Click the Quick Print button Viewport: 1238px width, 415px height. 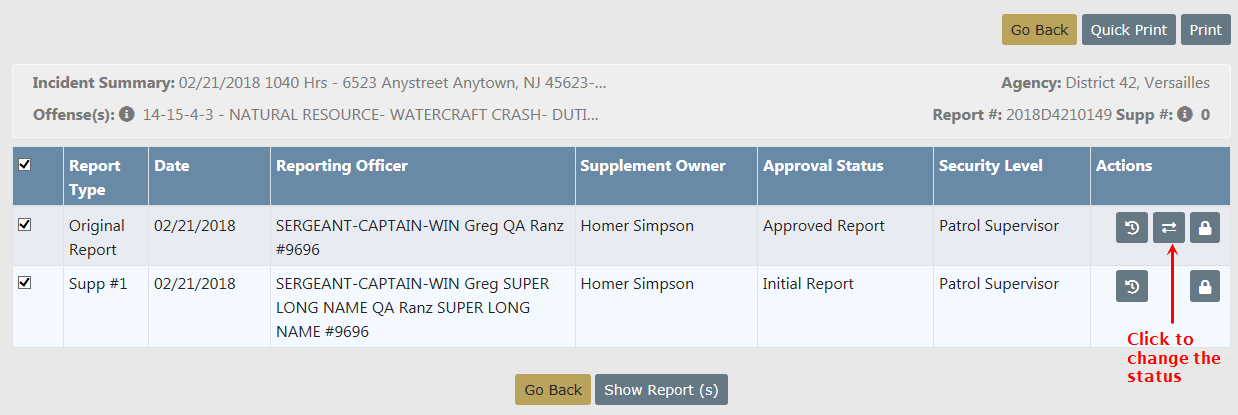[x=1129, y=30]
